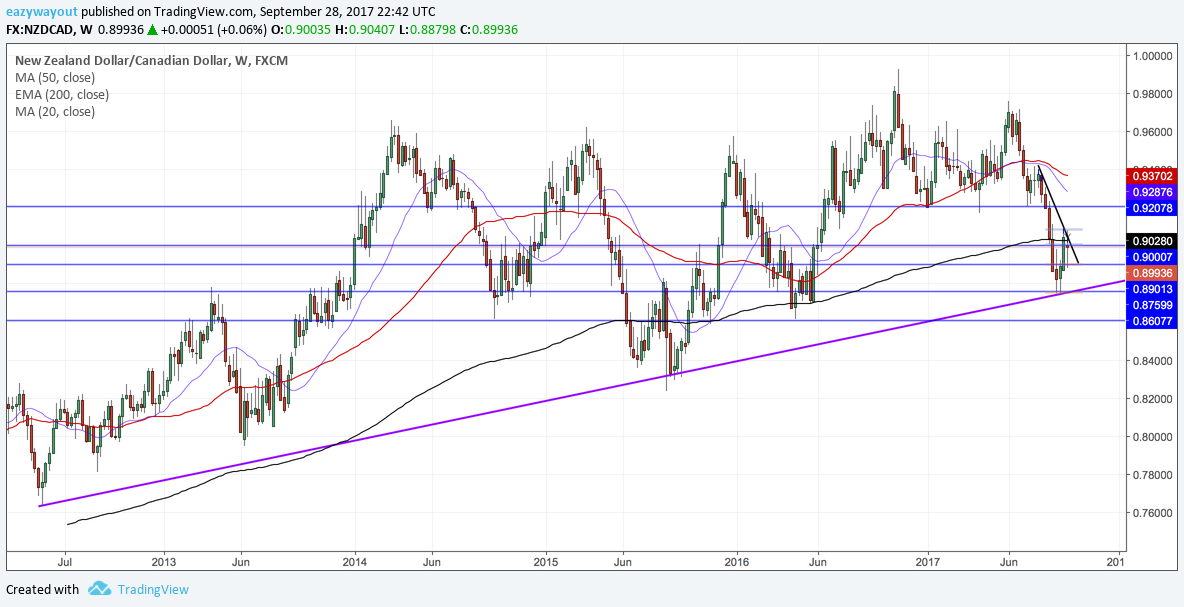Click the 0.76000 price axis value
The height and width of the screenshot is (607, 1184).
coord(1152,513)
